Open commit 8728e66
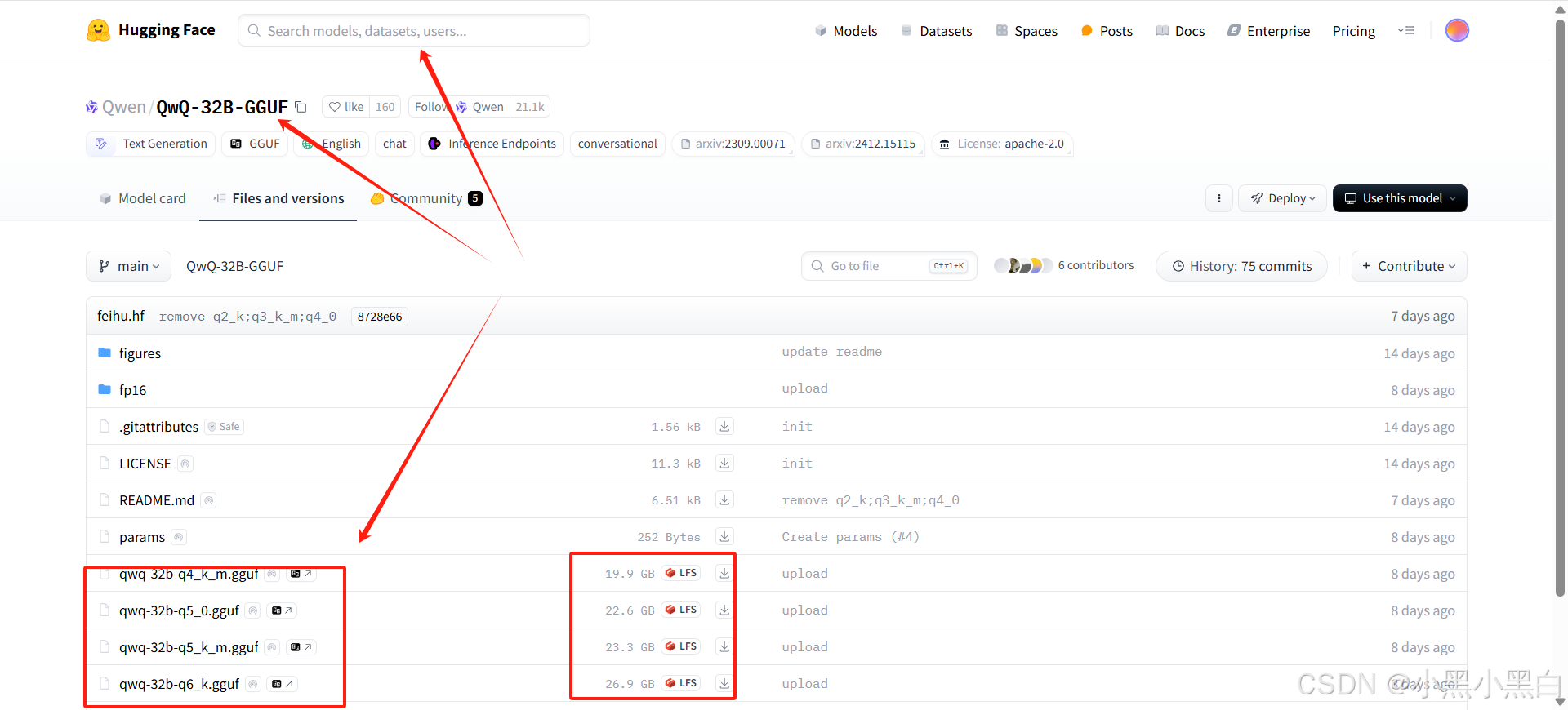 [380, 317]
